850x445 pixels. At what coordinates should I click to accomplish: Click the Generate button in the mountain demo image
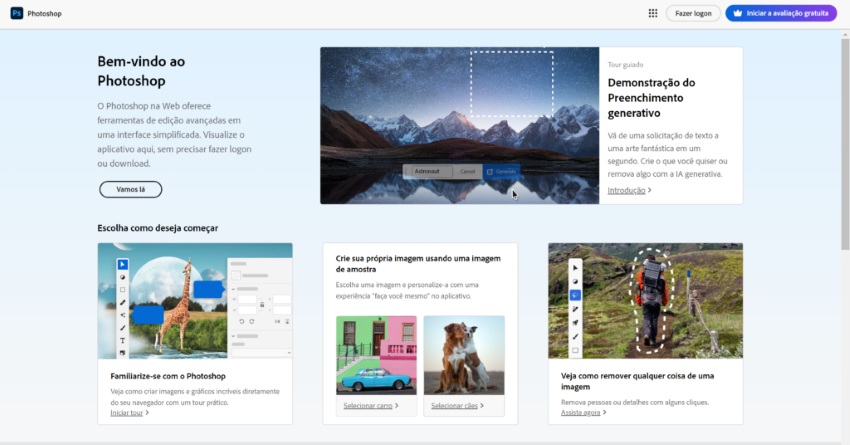click(x=502, y=171)
